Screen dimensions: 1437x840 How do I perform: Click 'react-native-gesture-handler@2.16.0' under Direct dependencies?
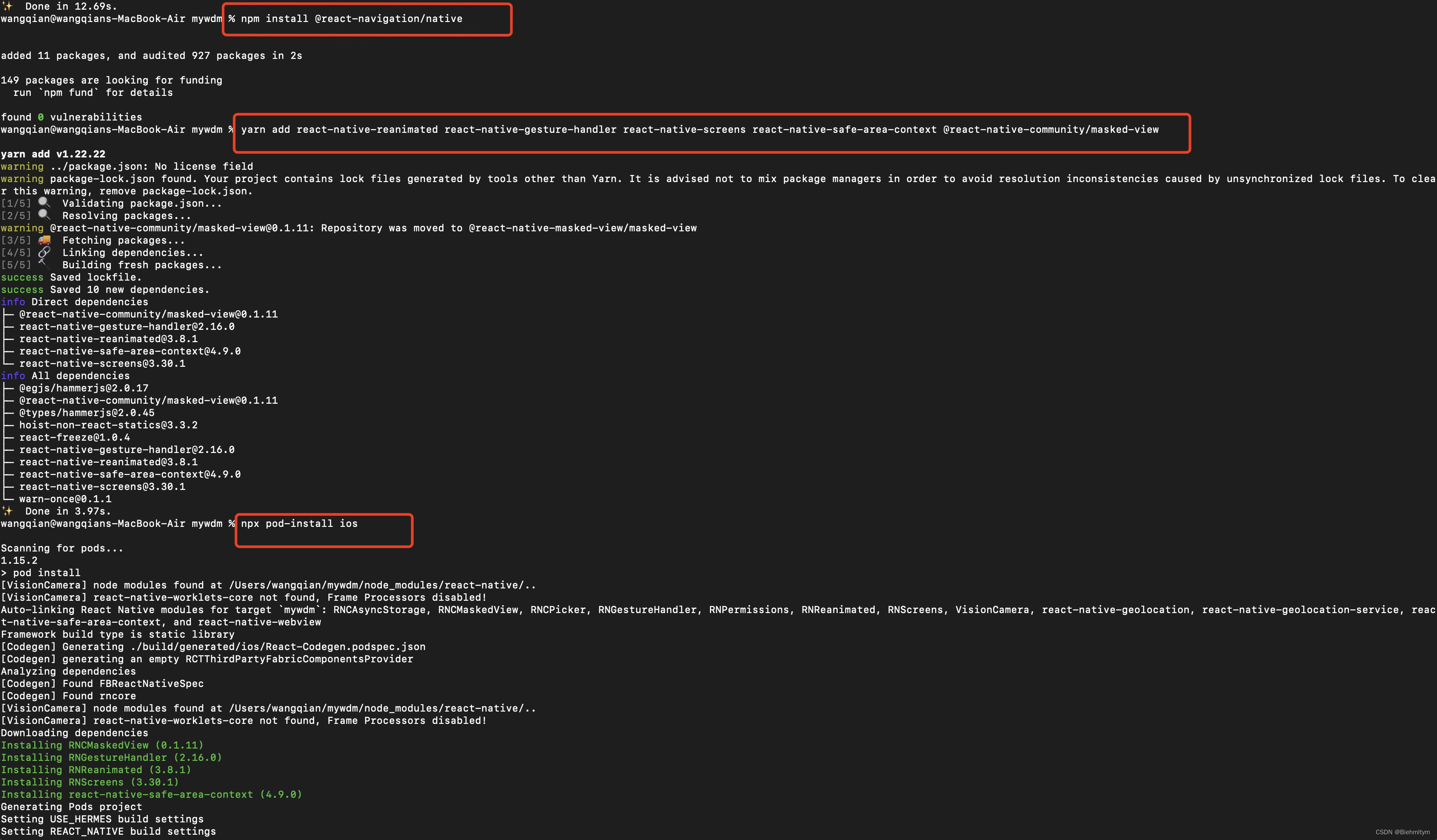point(127,326)
